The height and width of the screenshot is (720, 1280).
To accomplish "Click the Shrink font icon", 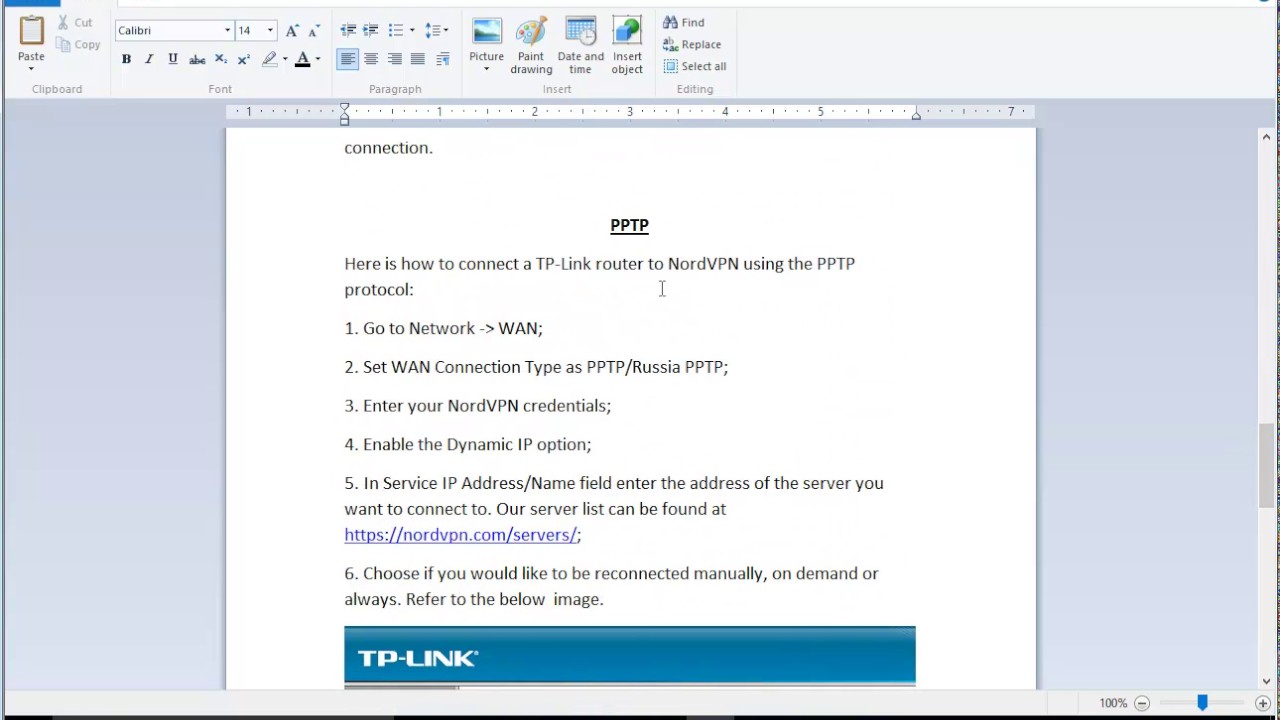I will 313,31.
